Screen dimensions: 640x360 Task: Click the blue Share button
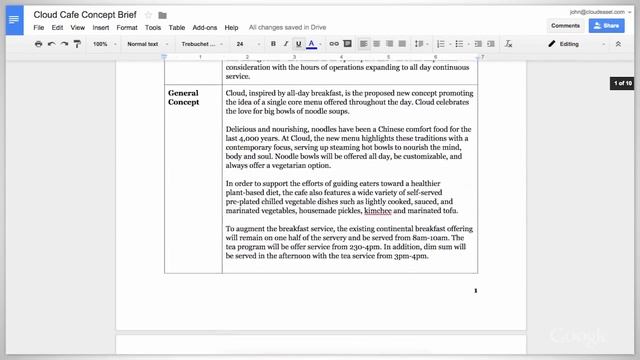click(x=607, y=25)
